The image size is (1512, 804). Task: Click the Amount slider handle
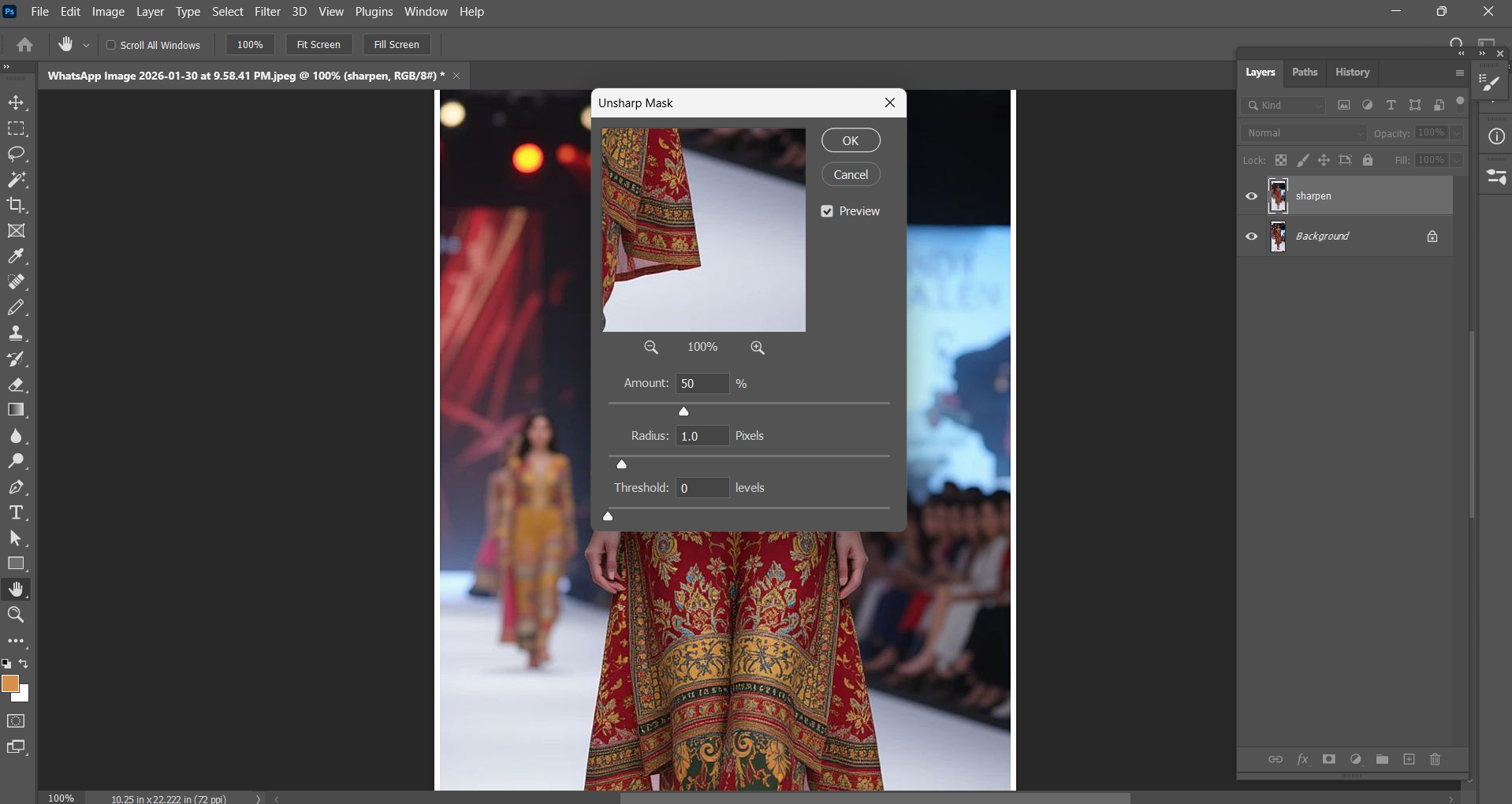pyautogui.click(x=683, y=411)
